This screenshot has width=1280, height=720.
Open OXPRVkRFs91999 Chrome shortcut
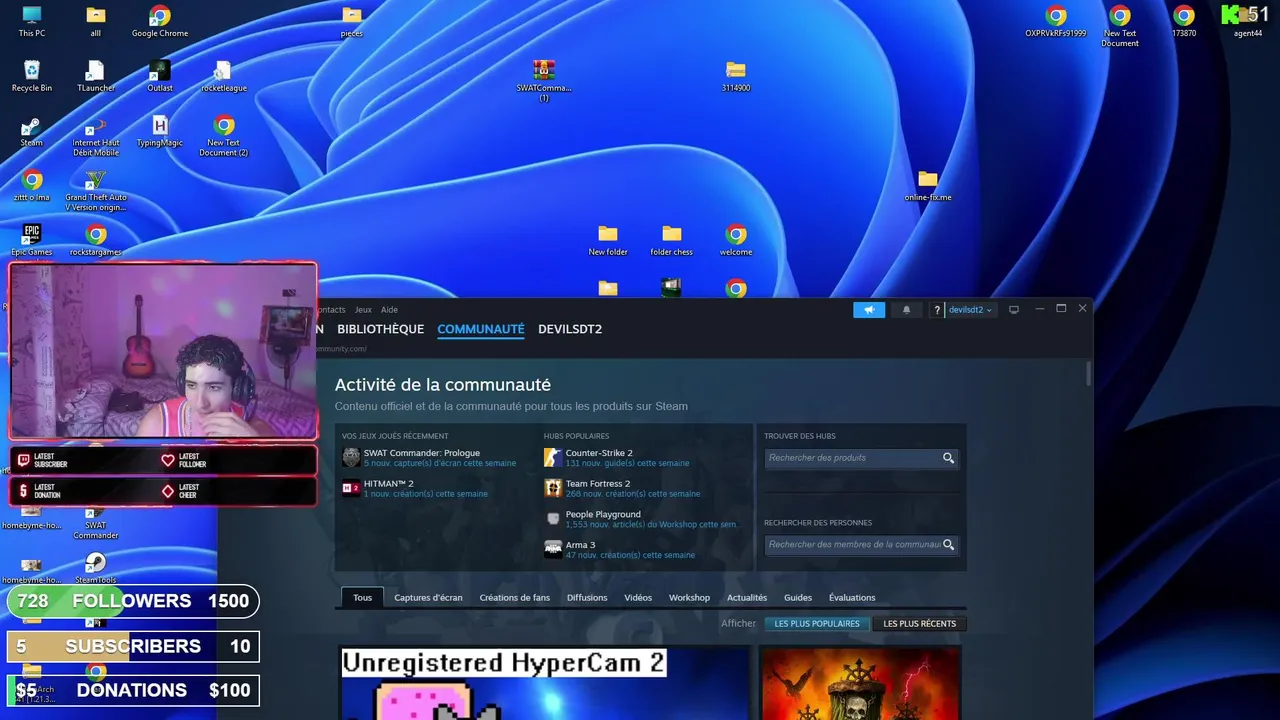(x=1056, y=22)
